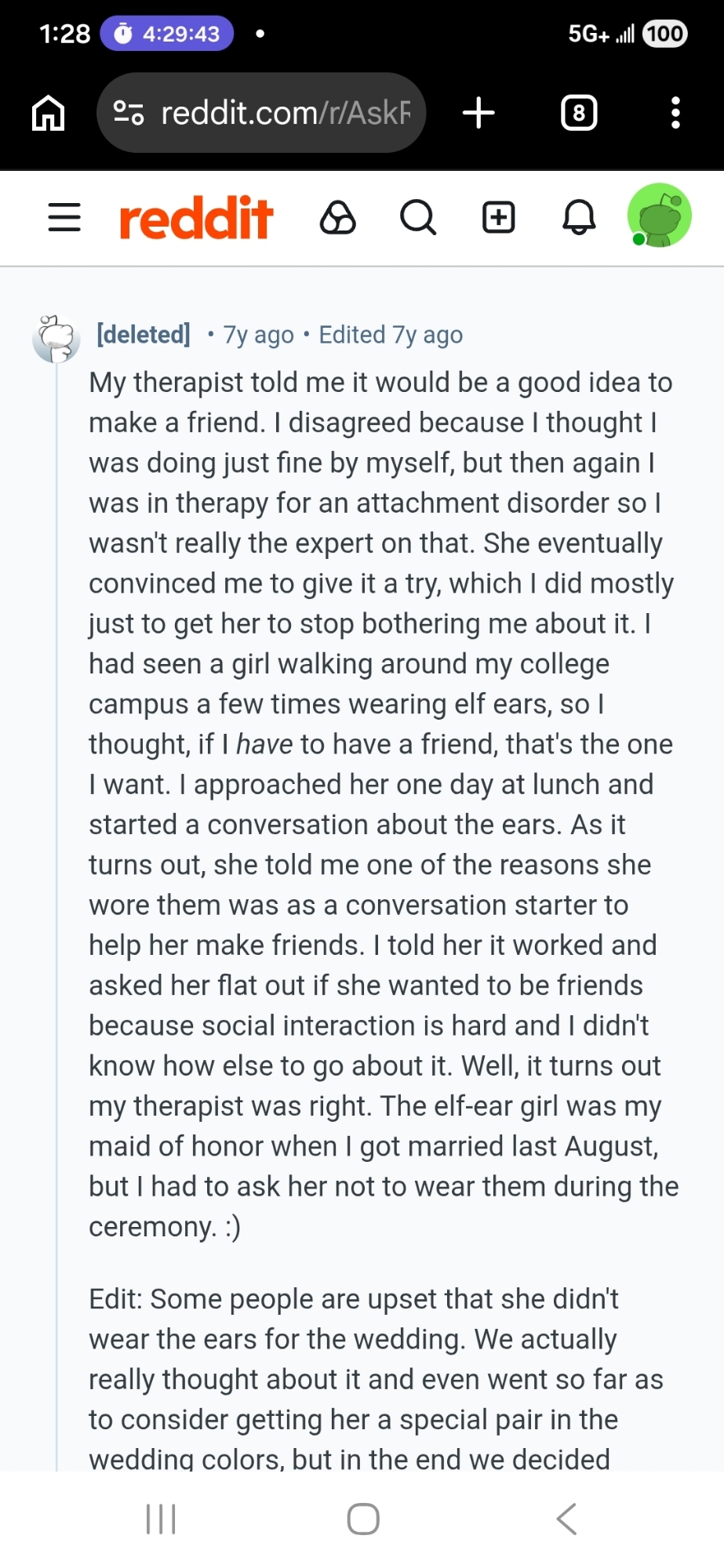Open Reddit Answers icon

pyautogui.click(x=338, y=217)
